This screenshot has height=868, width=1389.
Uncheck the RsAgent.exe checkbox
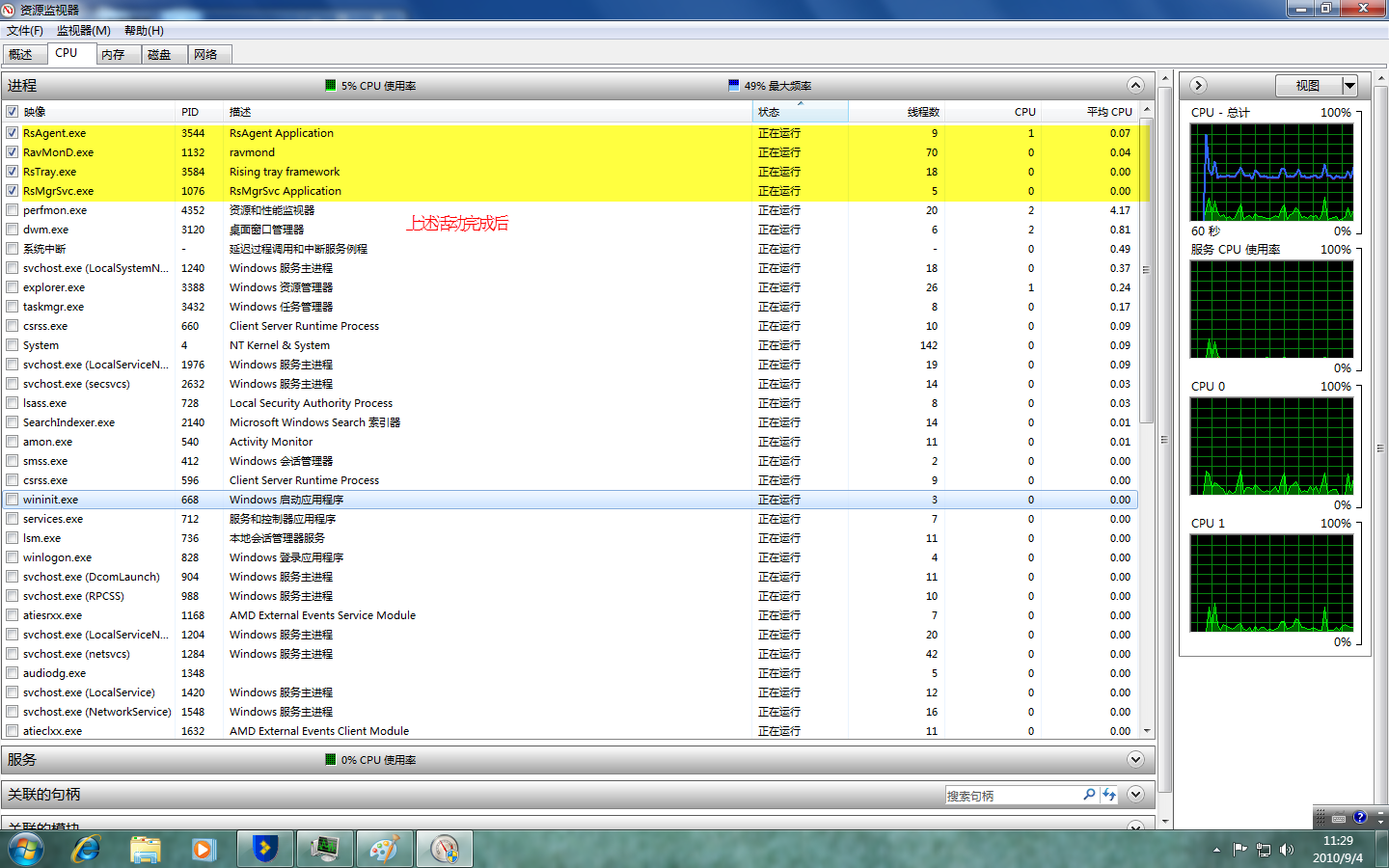(x=13, y=133)
